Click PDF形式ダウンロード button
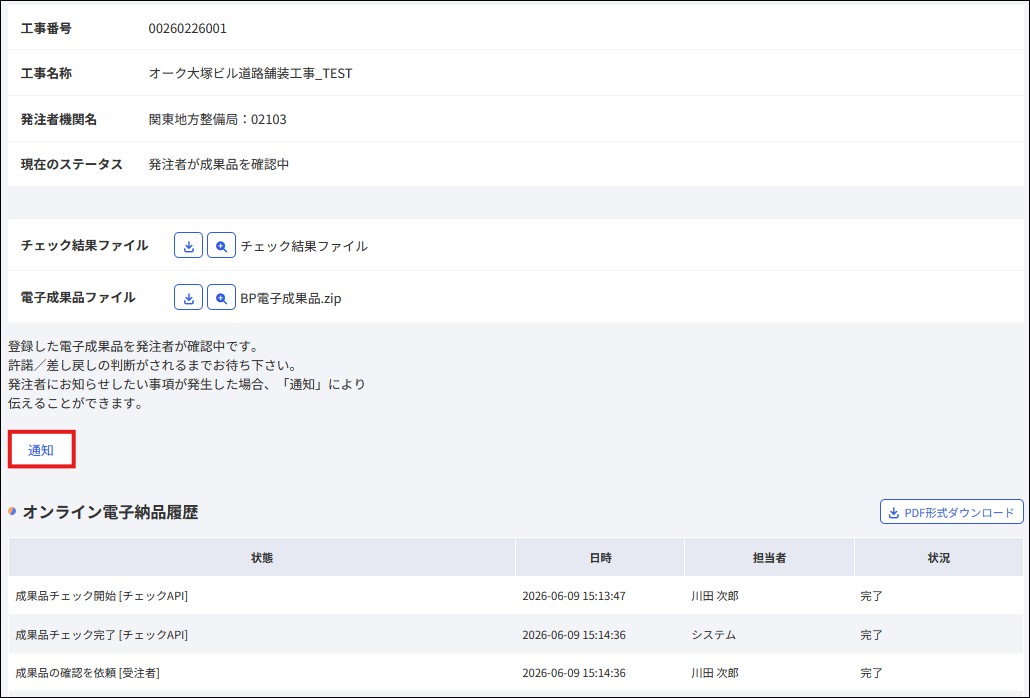 (951, 512)
